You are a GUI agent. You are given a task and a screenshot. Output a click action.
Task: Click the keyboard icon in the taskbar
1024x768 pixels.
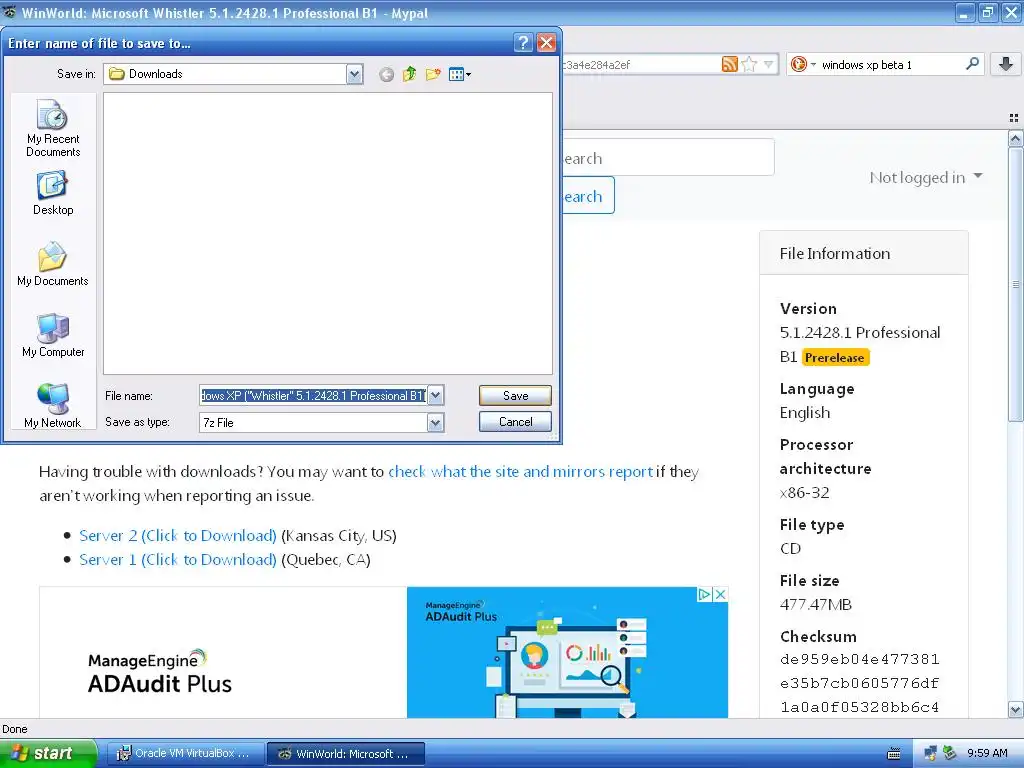tap(894, 754)
